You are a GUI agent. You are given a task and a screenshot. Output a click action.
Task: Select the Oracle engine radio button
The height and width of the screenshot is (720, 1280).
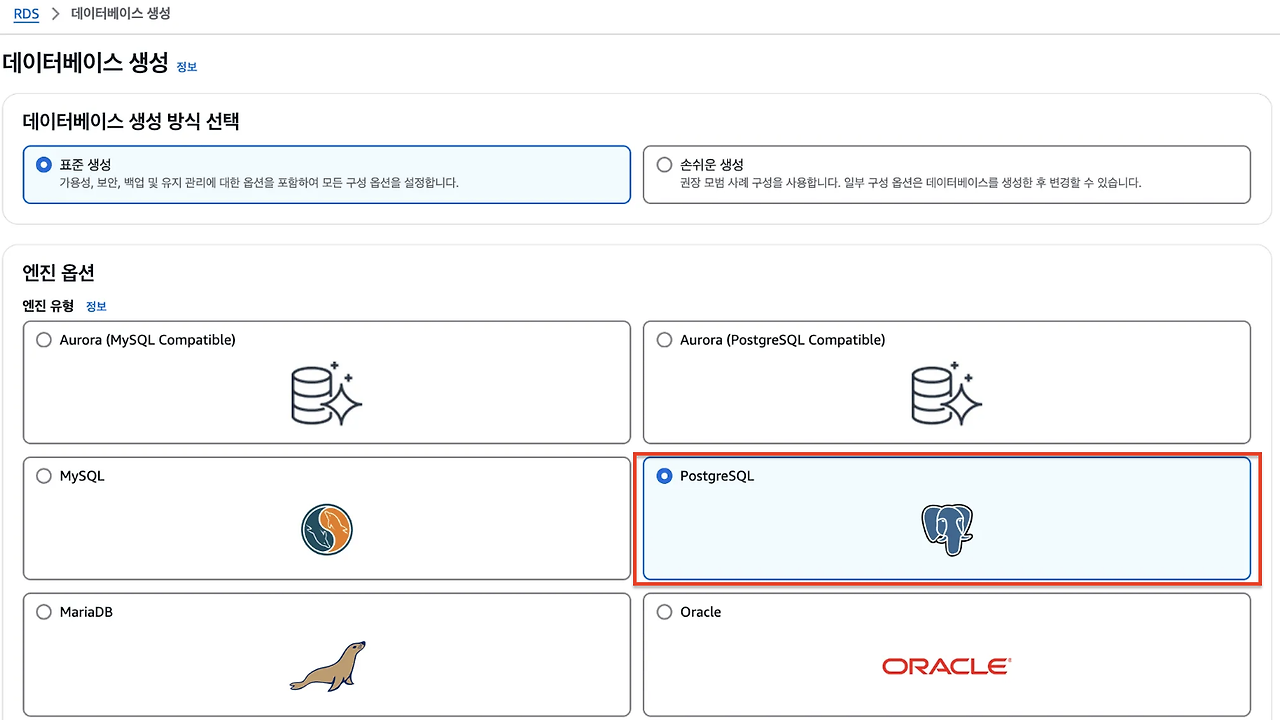[x=664, y=612]
